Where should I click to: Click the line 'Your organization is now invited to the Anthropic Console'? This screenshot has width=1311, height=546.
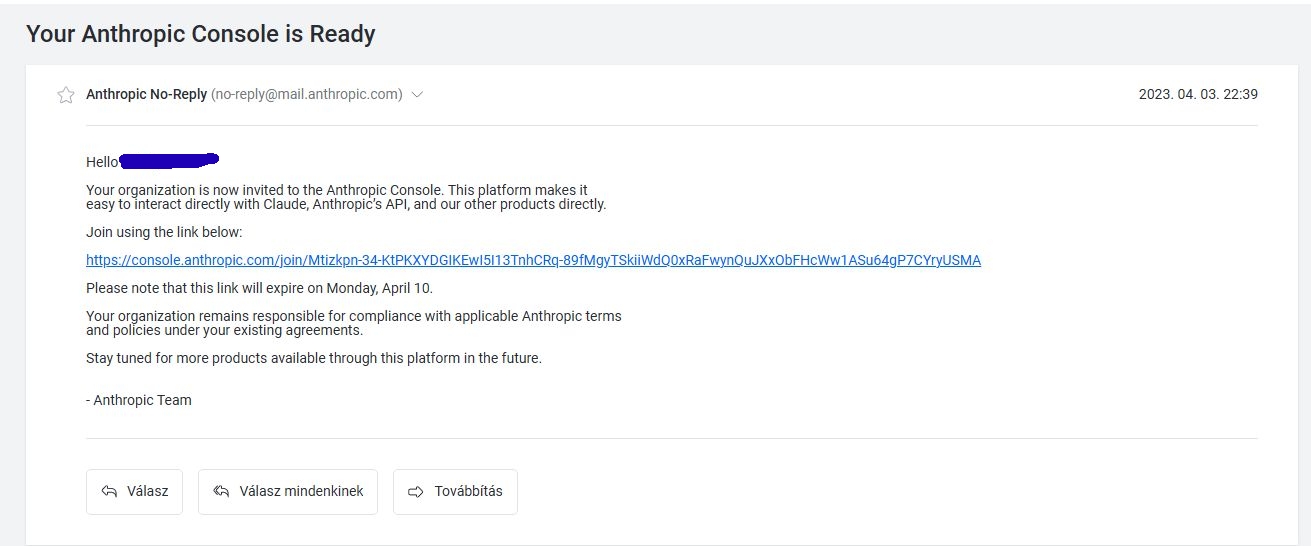(337, 190)
